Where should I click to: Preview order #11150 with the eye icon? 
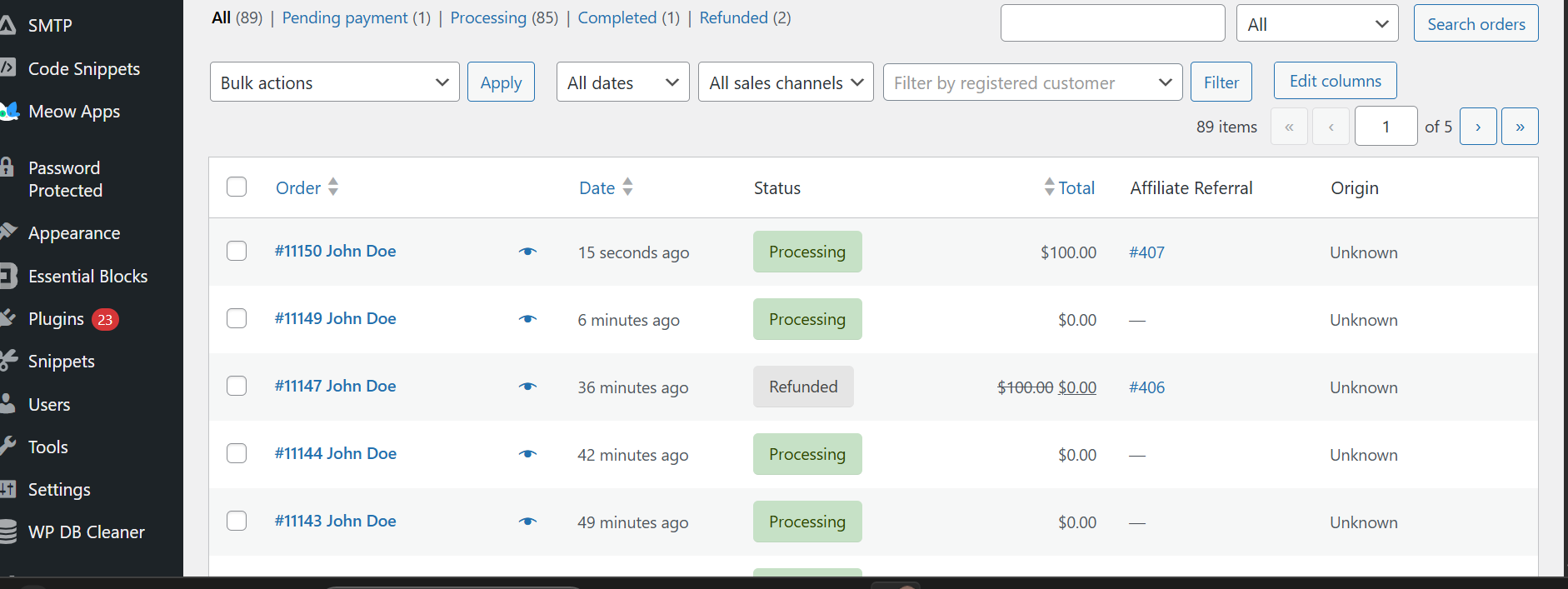(x=527, y=252)
